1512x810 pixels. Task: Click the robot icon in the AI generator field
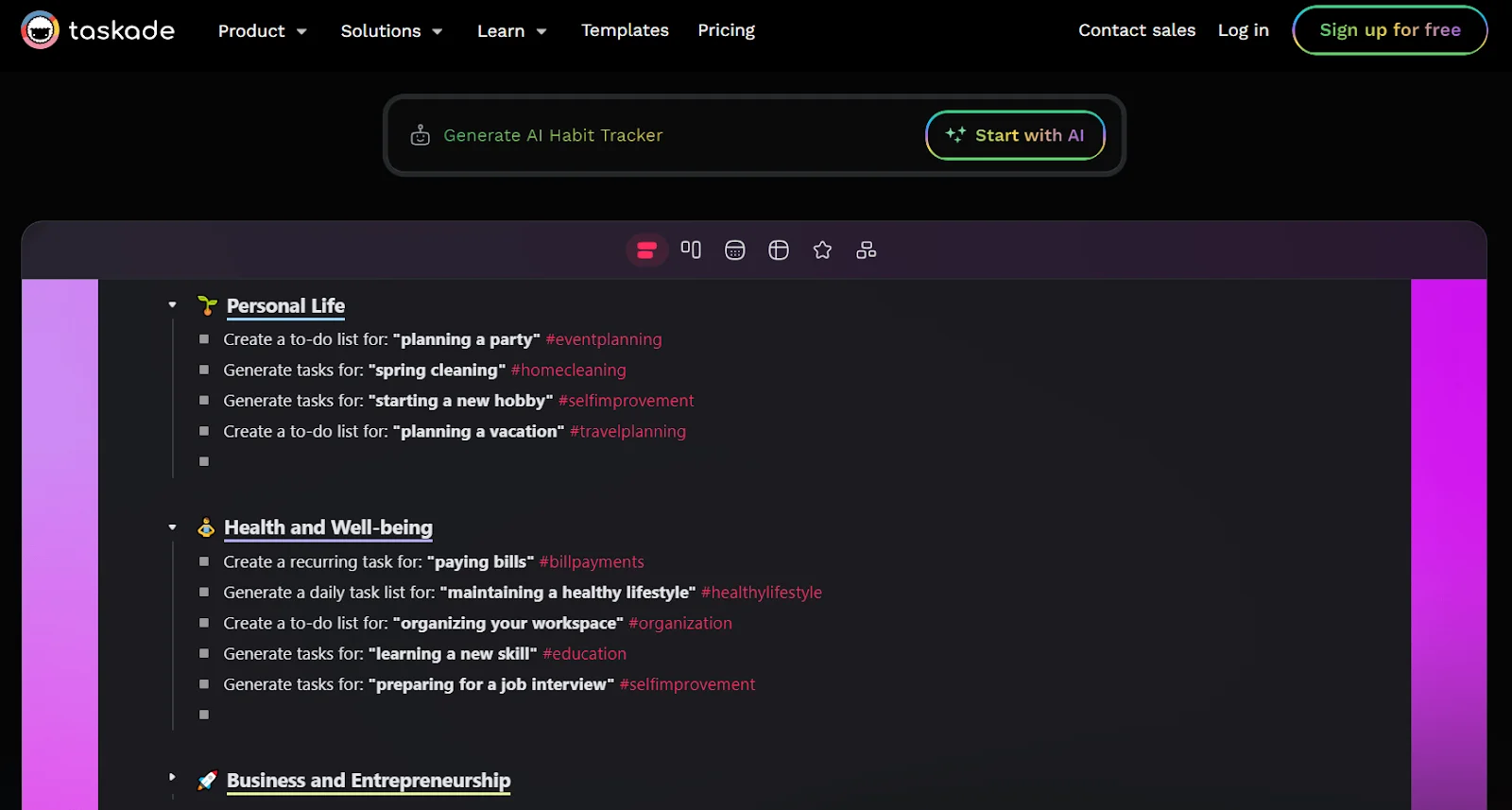421,136
